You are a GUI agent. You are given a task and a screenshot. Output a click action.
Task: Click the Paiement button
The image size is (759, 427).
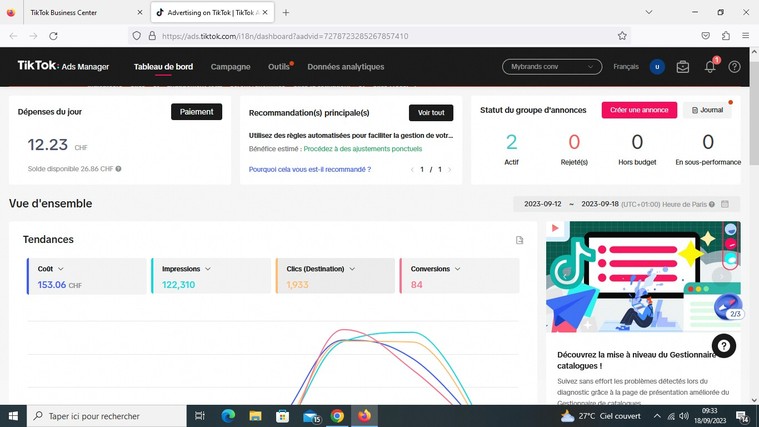click(196, 112)
